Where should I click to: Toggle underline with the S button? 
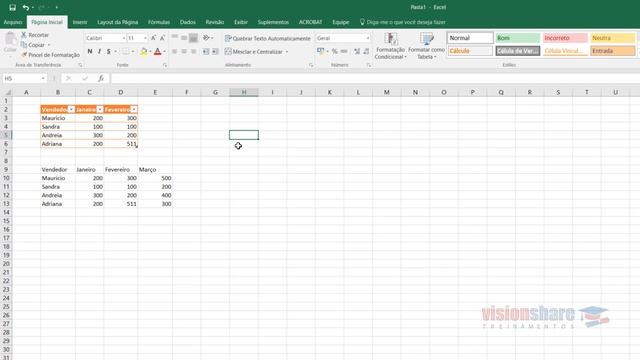pos(109,51)
